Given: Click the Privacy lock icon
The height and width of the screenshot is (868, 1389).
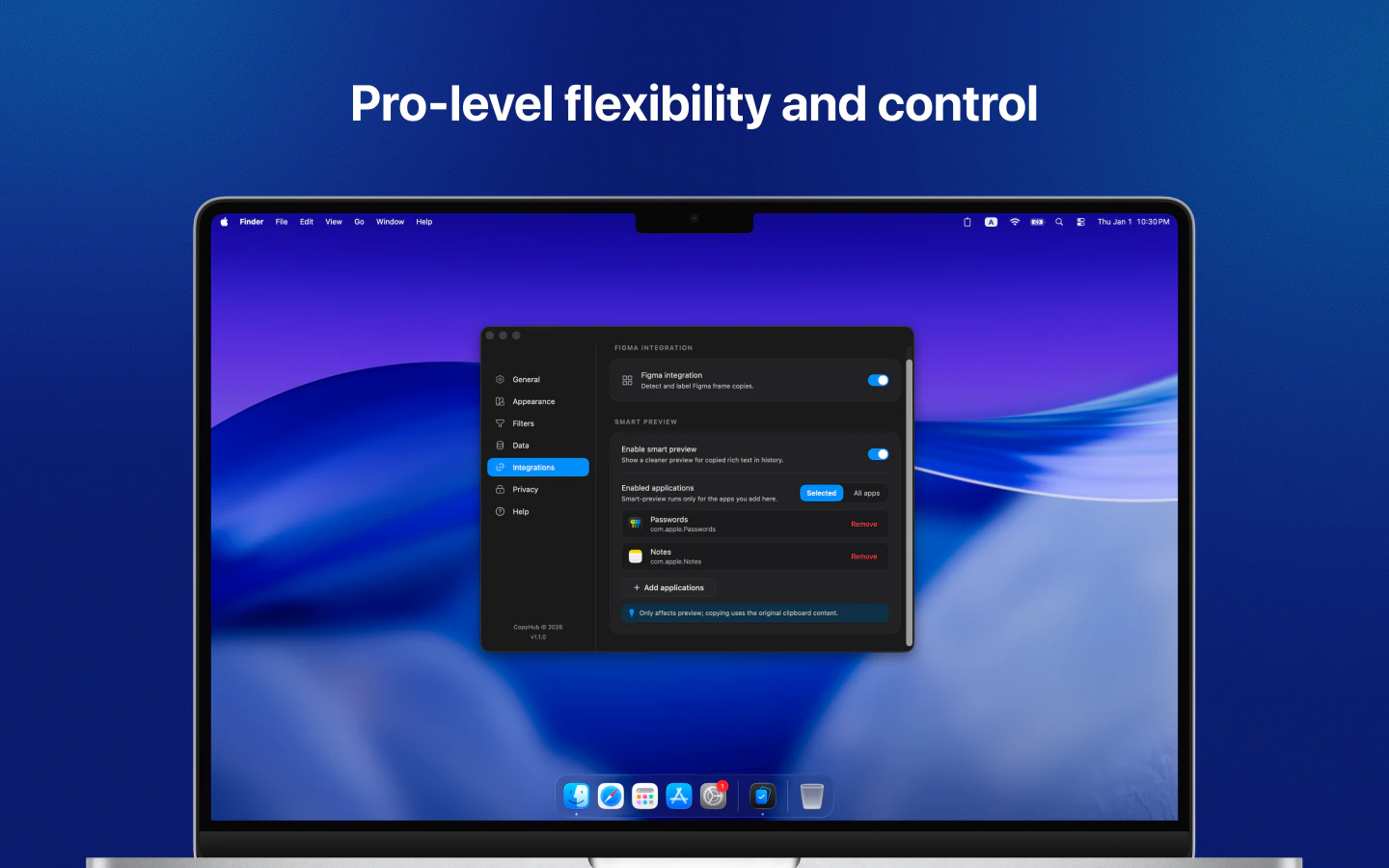Looking at the screenshot, I should (498, 489).
